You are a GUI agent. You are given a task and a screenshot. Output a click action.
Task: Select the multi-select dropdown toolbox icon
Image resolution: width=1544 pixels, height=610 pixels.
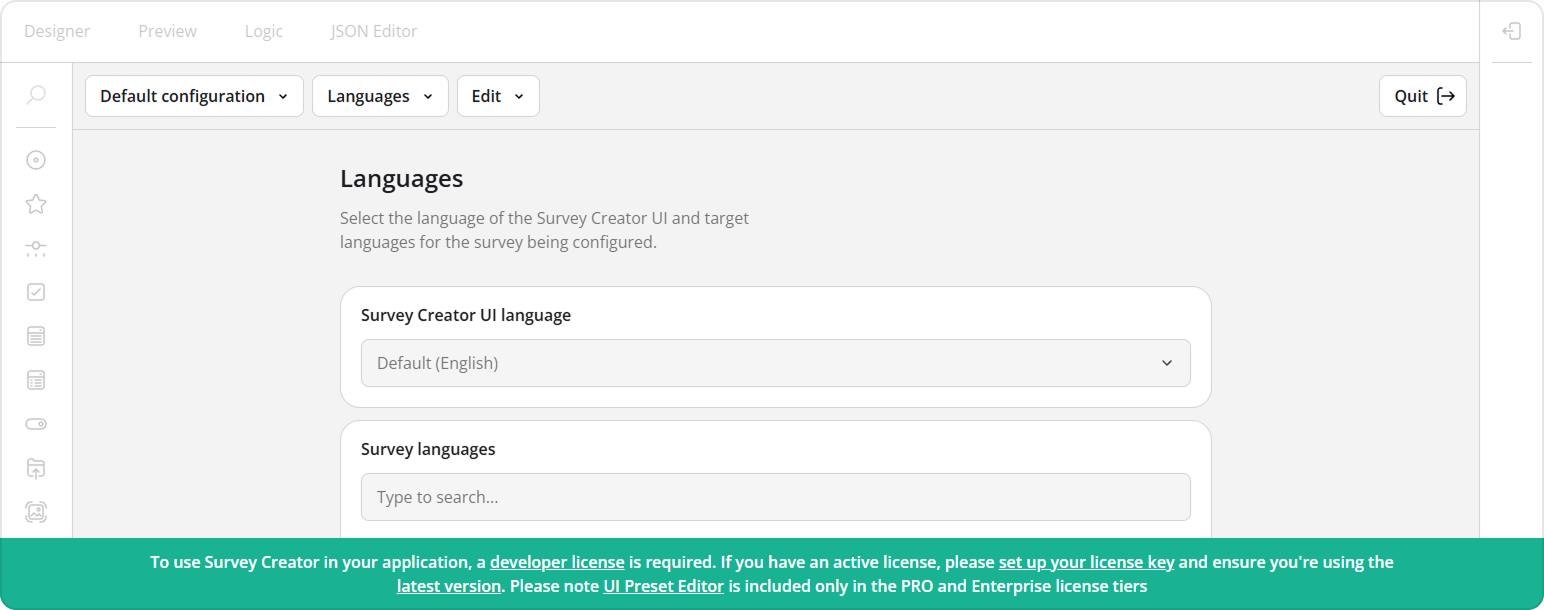click(36, 380)
